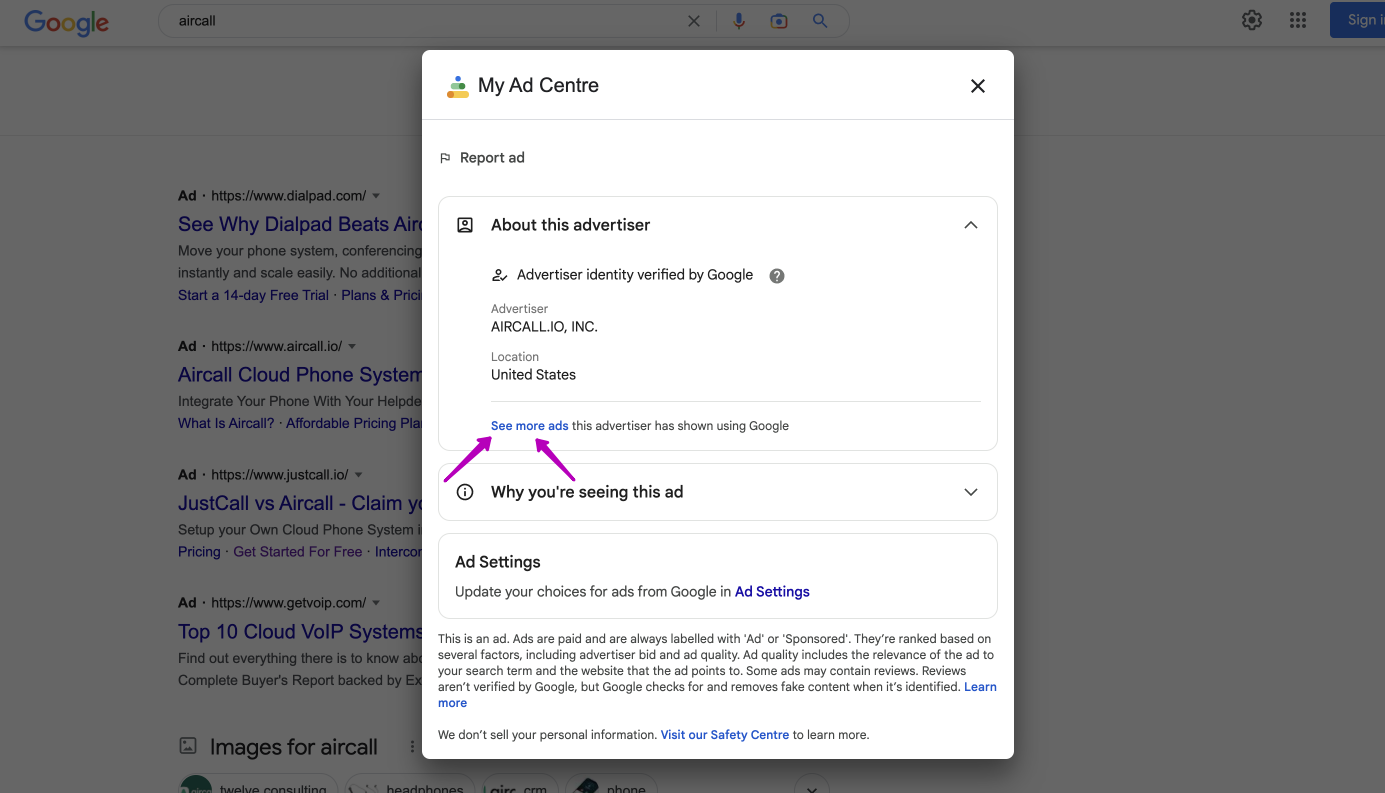The width and height of the screenshot is (1385, 793).
Task: Open the See more ads link
Action: 529,426
